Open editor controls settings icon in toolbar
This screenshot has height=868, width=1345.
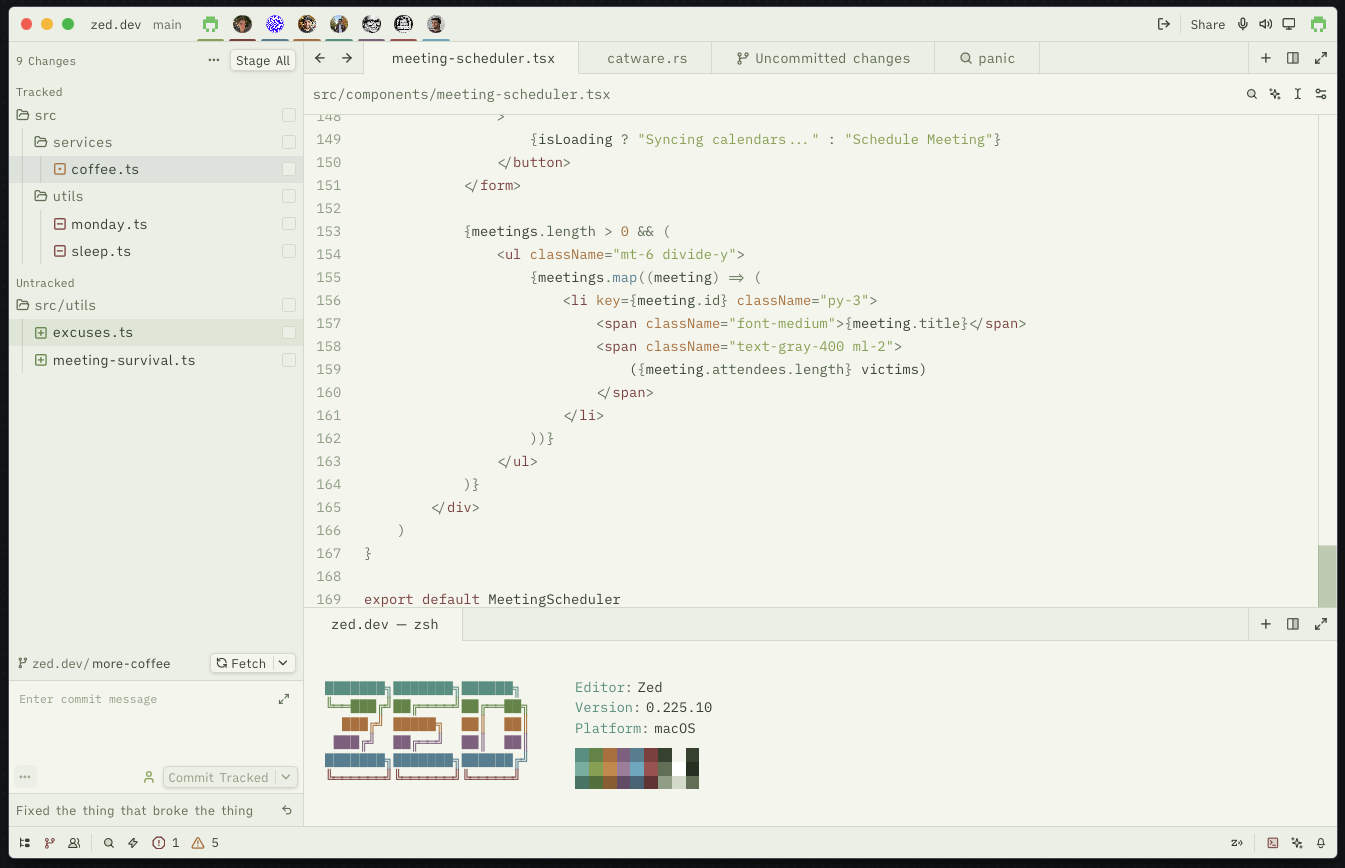pos(1321,94)
